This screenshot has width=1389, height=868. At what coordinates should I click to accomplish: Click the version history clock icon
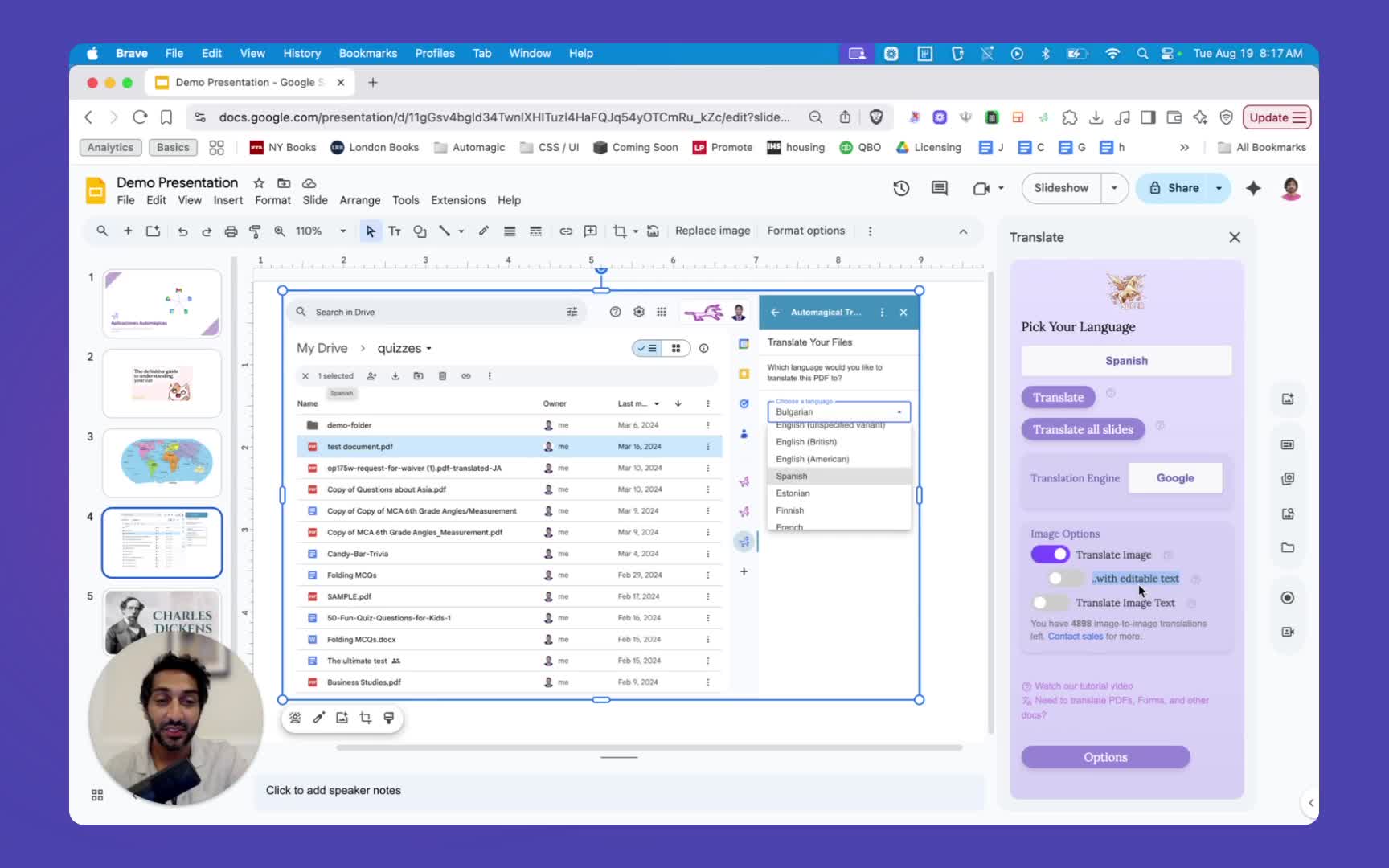[x=901, y=188]
